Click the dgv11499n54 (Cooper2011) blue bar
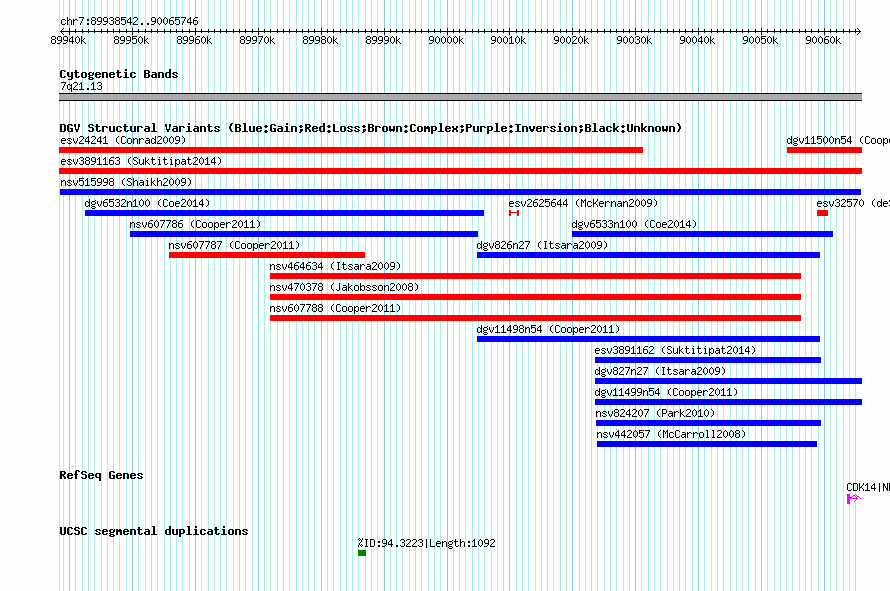The width and height of the screenshot is (890, 591). pos(728,402)
